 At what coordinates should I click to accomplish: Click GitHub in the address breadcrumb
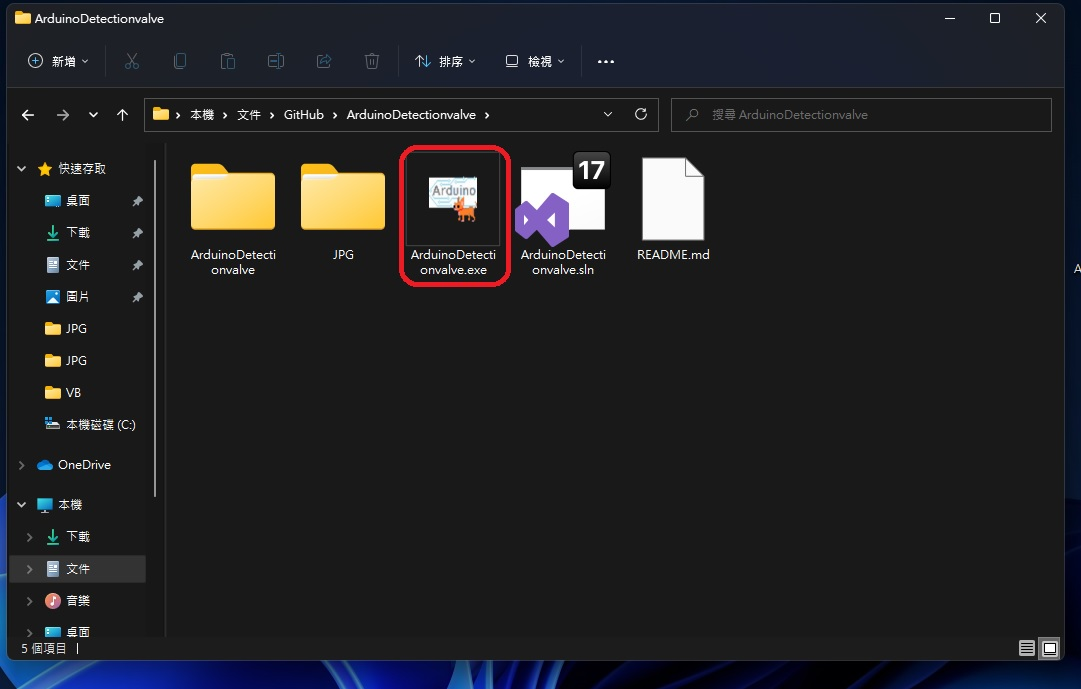pos(303,115)
